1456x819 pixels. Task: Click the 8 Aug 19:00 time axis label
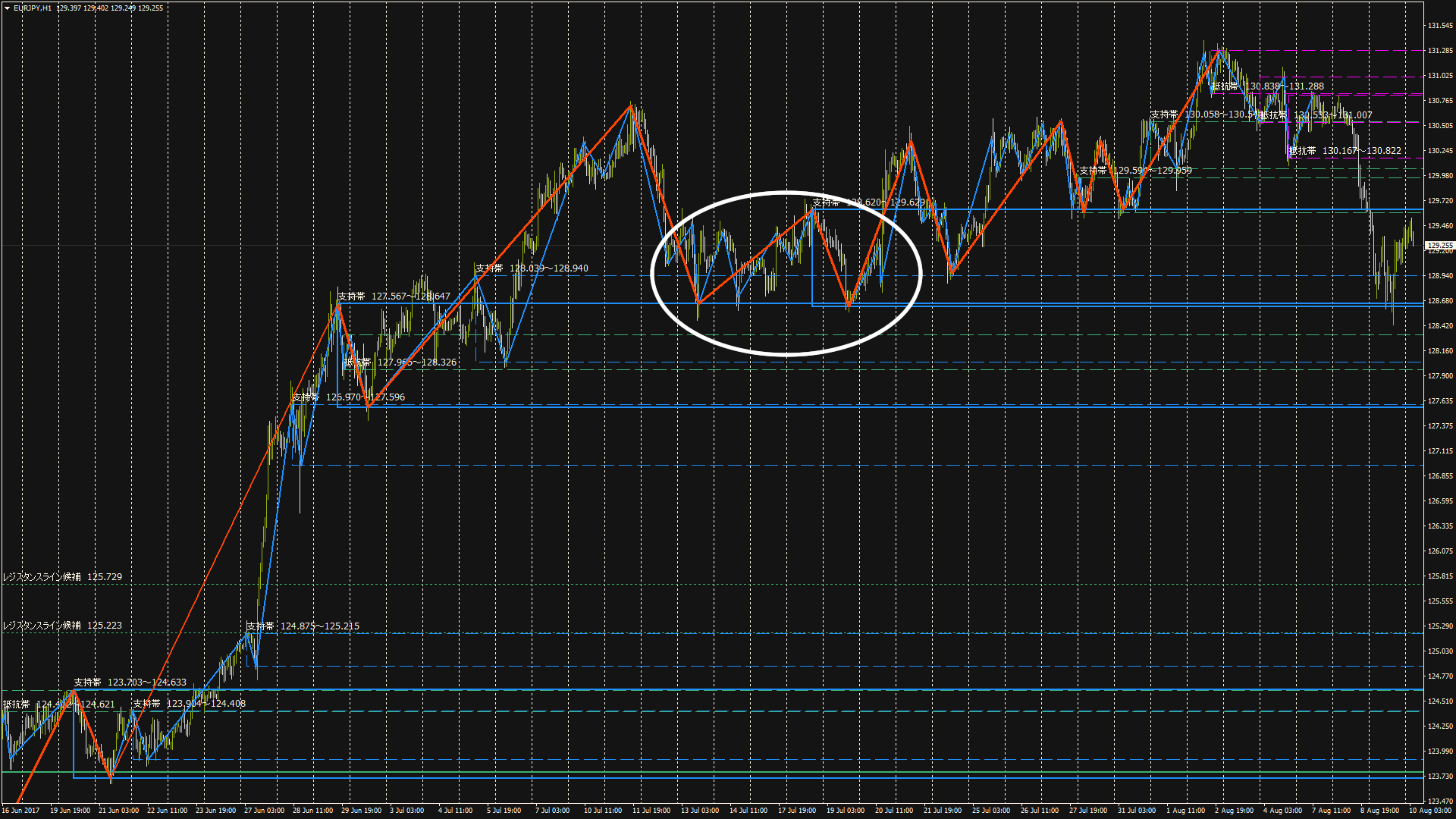point(1379,811)
